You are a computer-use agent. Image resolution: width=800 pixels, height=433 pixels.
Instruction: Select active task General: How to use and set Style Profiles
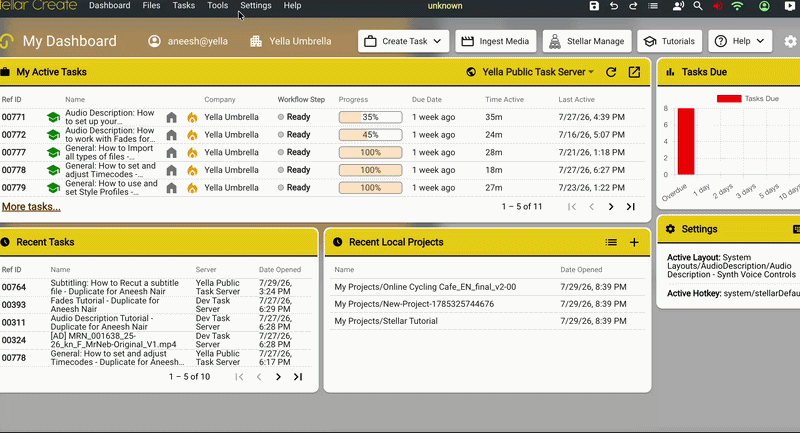tap(111, 188)
